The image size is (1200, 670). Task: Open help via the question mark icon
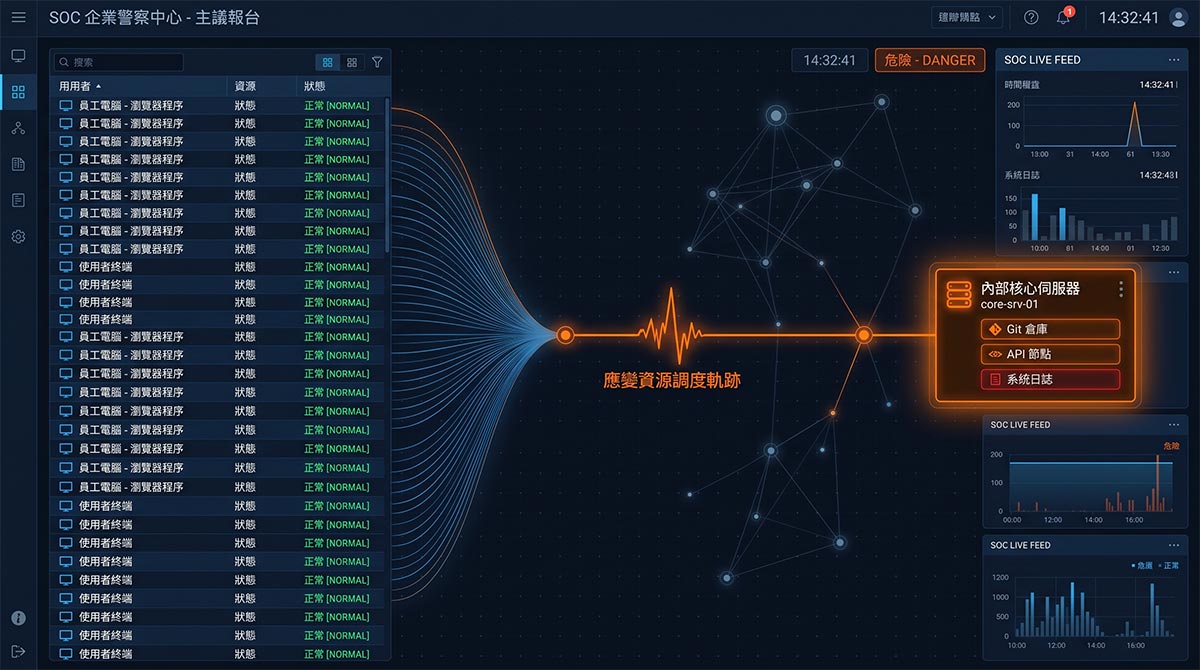(x=1031, y=17)
